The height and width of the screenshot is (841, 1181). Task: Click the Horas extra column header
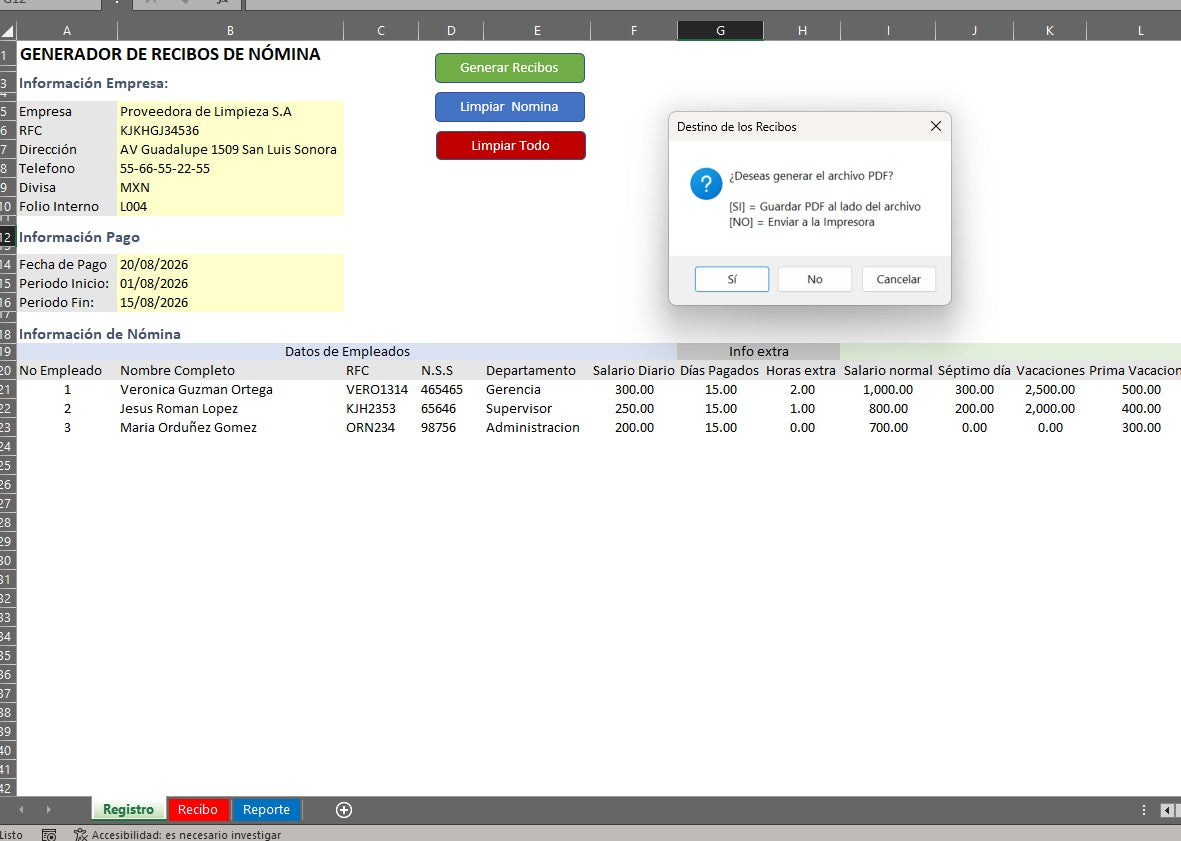801,370
